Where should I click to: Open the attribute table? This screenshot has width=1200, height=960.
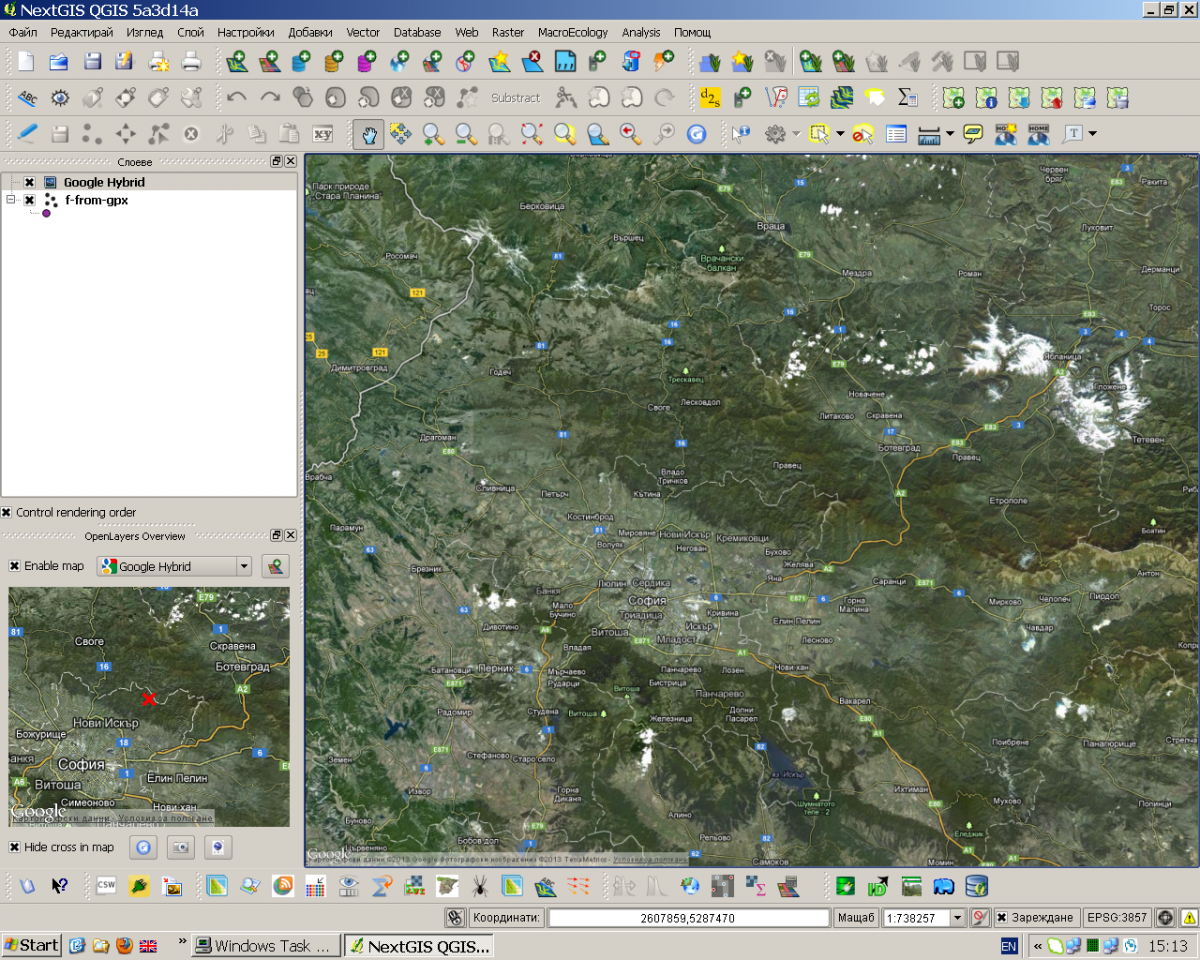(x=896, y=134)
